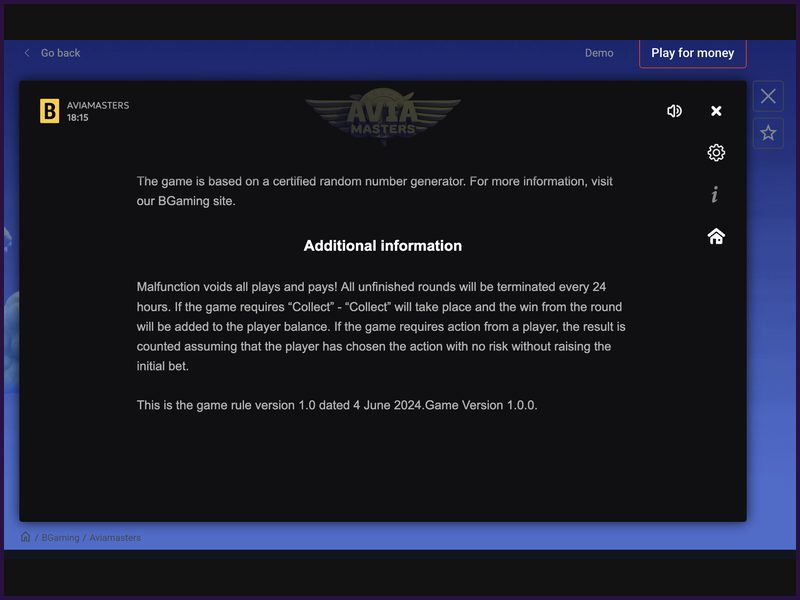800x600 pixels.
Task: Mute the game sound via speaker icon
Action: 674,111
